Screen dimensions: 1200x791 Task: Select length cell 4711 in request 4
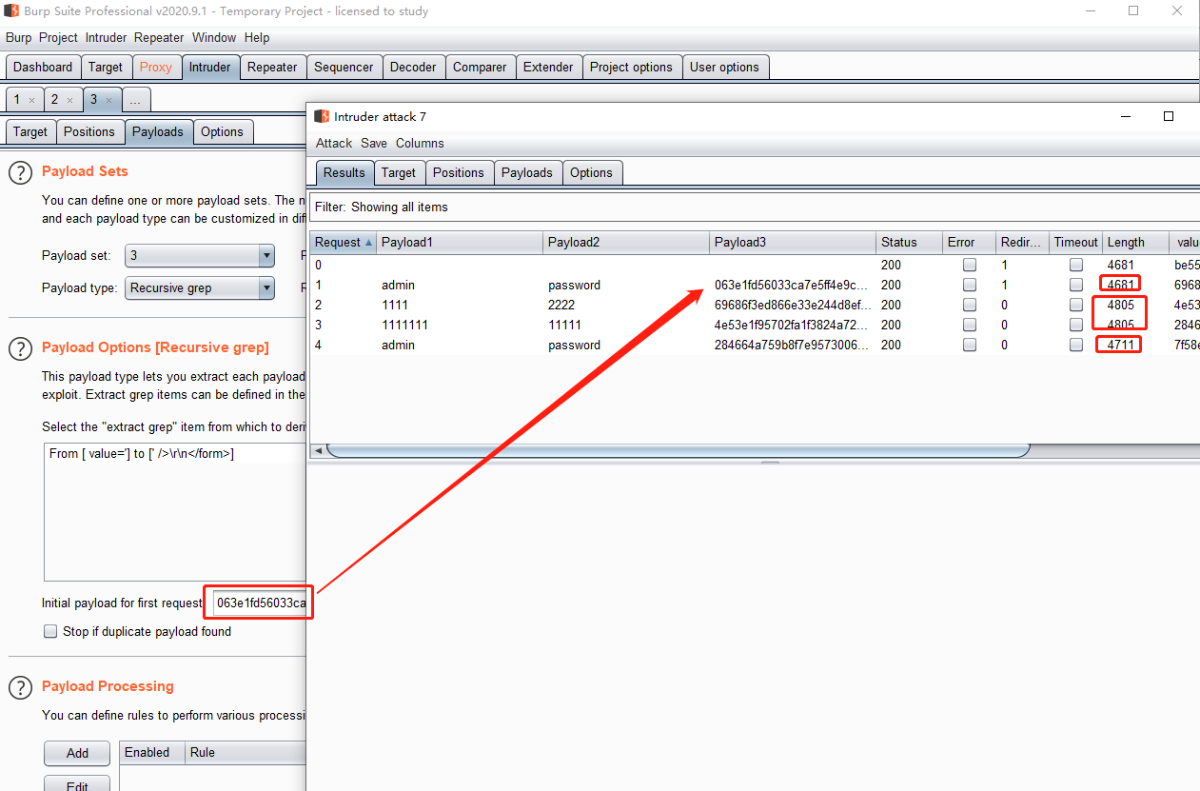point(1120,345)
